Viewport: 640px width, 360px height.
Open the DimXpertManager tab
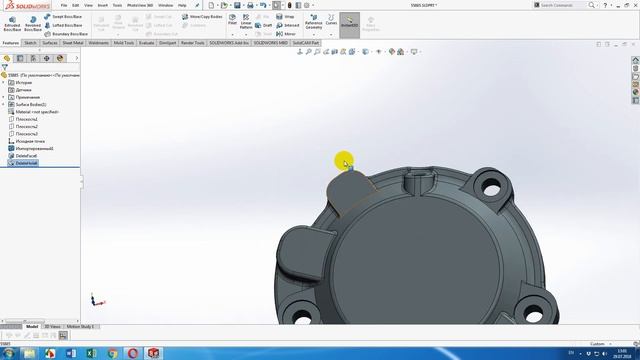coord(47,58)
